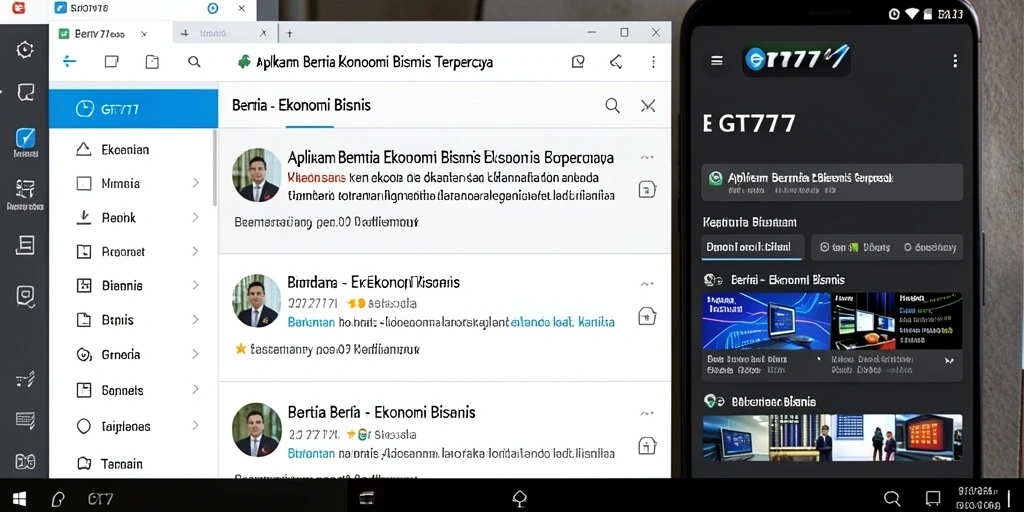Open the taskbar notification center icon
The width and height of the screenshot is (1024, 512).
click(x=933, y=498)
